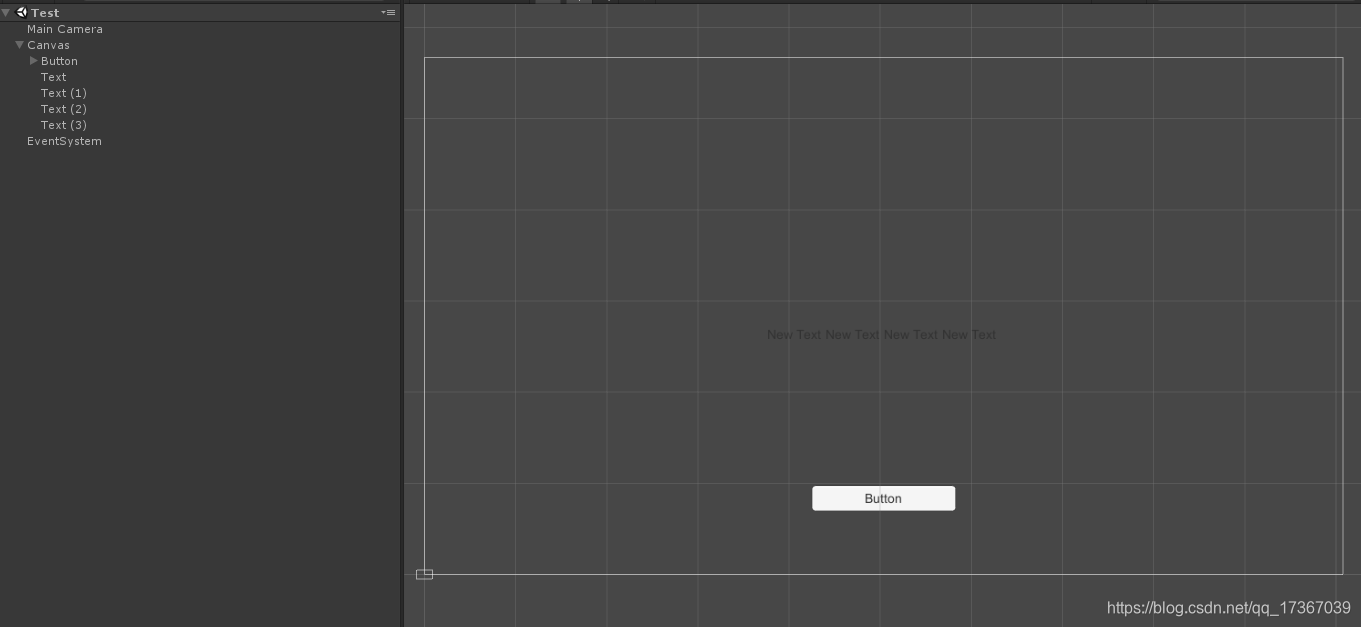The image size is (1361, 627).
Task: Select Text (1) in the hierarchy
Action: [64, 93]
